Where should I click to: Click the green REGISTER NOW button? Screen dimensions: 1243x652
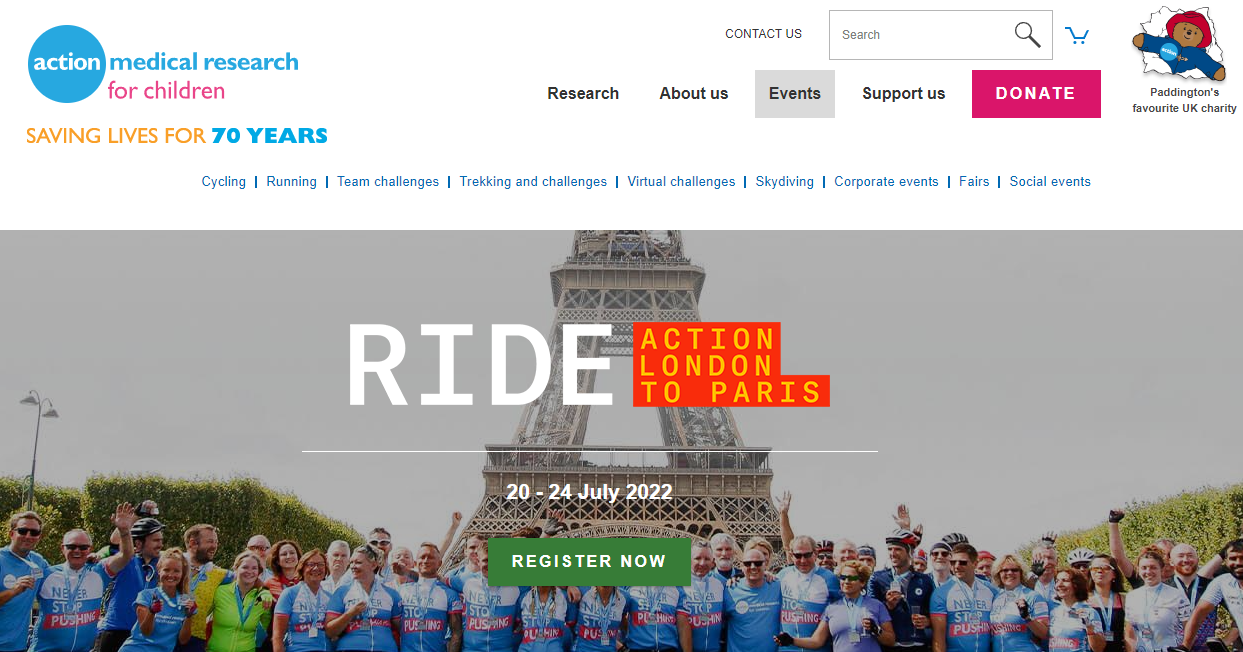(x=589, y=561)
